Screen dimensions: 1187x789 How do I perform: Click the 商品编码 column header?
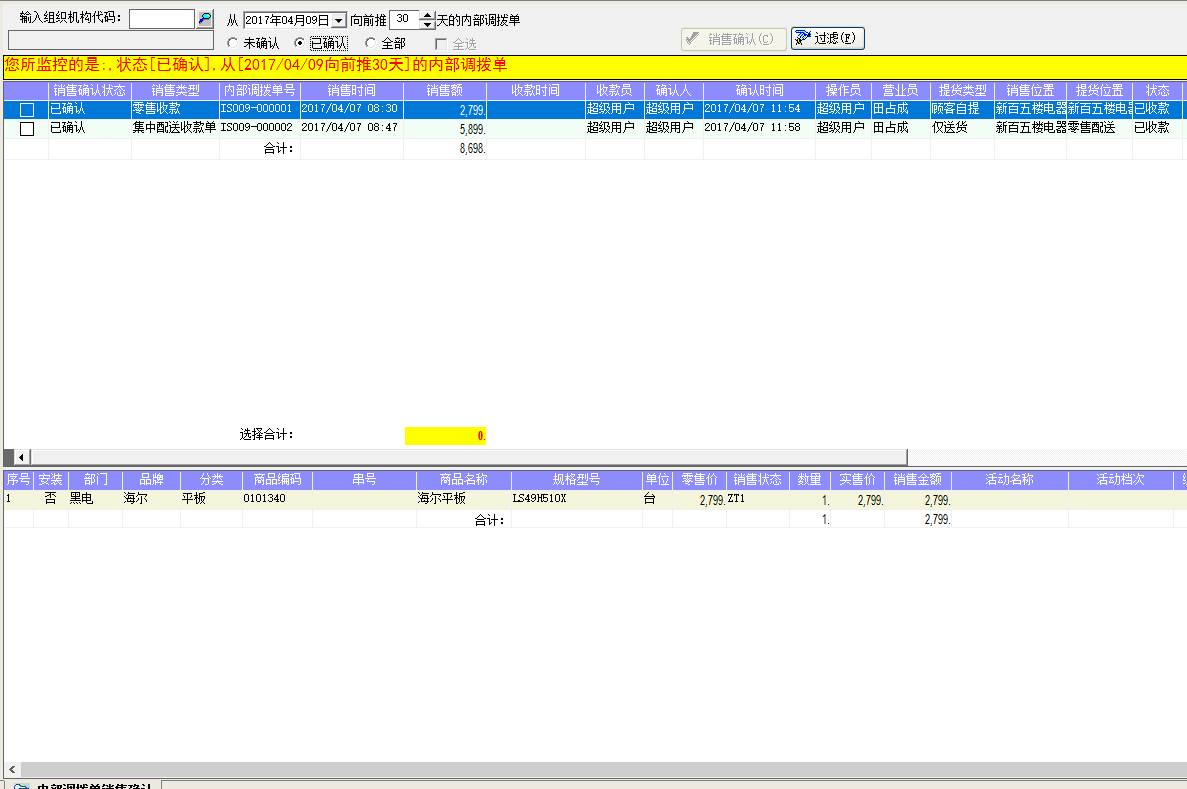tap(277, 479)
